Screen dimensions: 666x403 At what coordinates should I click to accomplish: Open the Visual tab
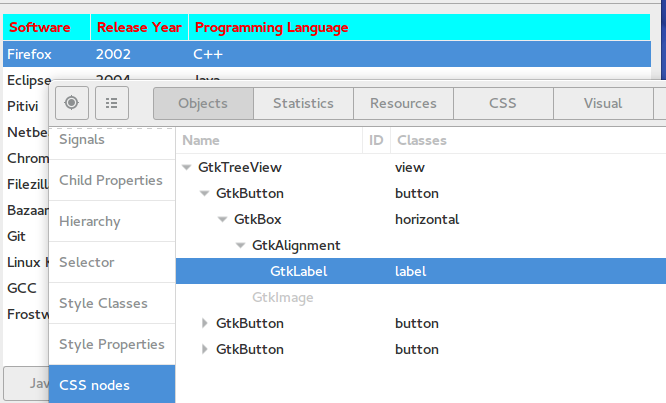tap(603, 103)
